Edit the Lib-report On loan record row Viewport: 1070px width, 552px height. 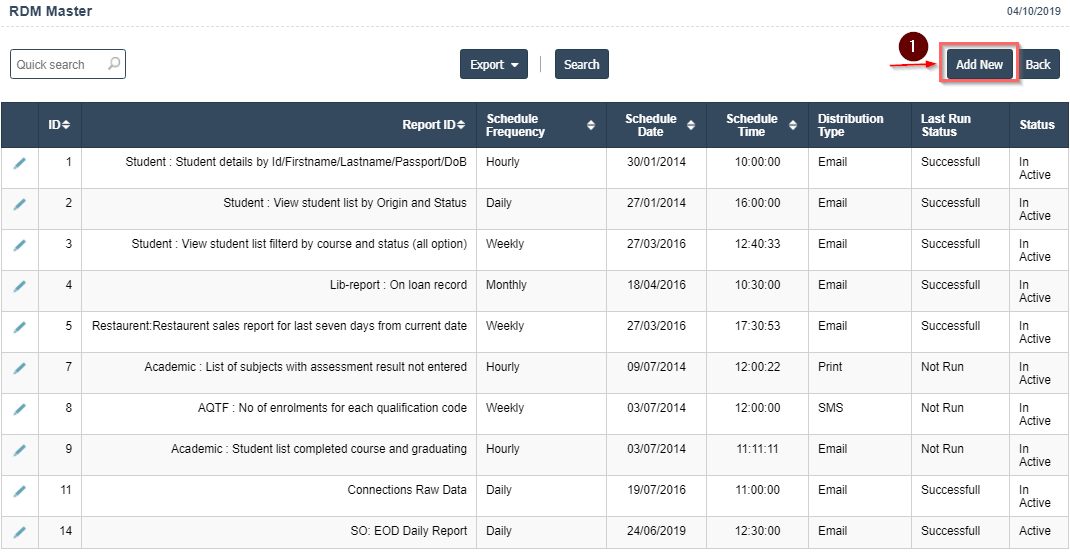pos(19,286)
